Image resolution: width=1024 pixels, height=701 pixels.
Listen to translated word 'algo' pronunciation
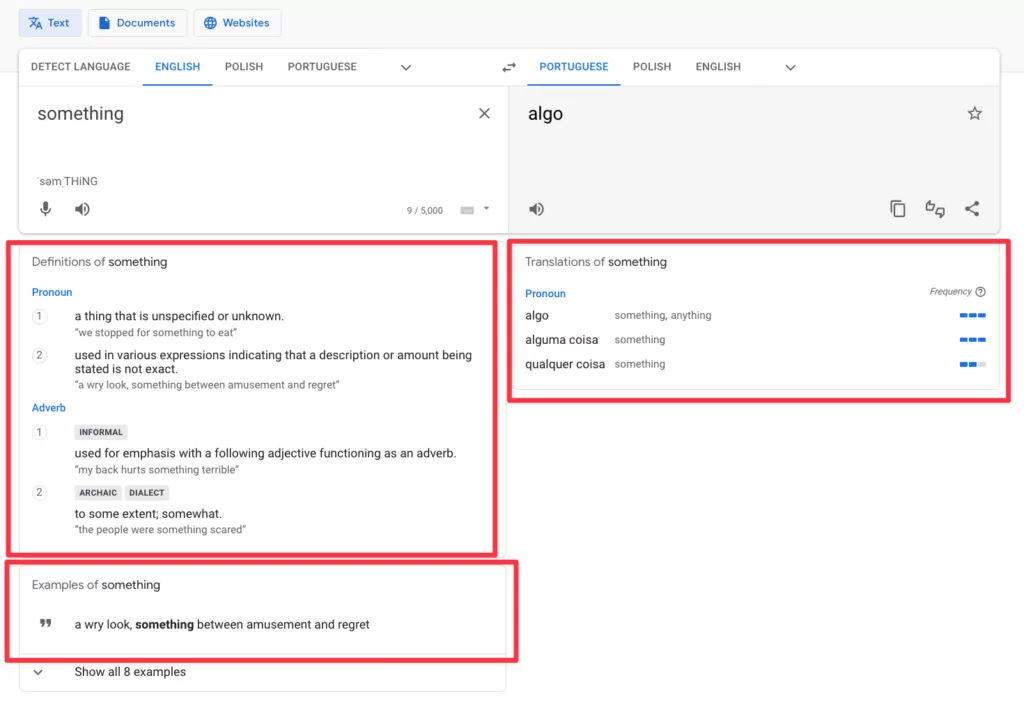tap(536, 209)
